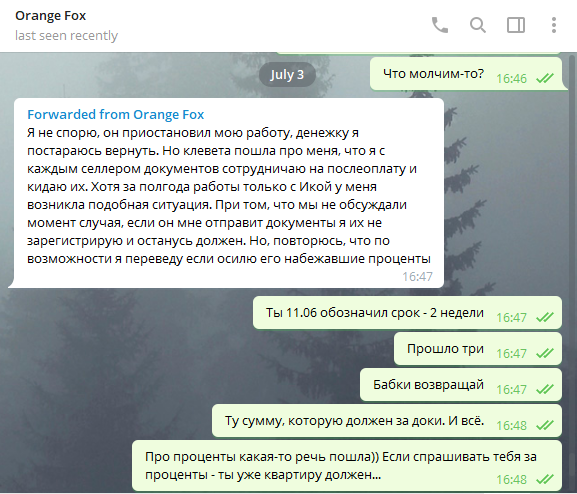Select the 'Прошло три' message bubble
Screen dimensions: 577x494
478,349
